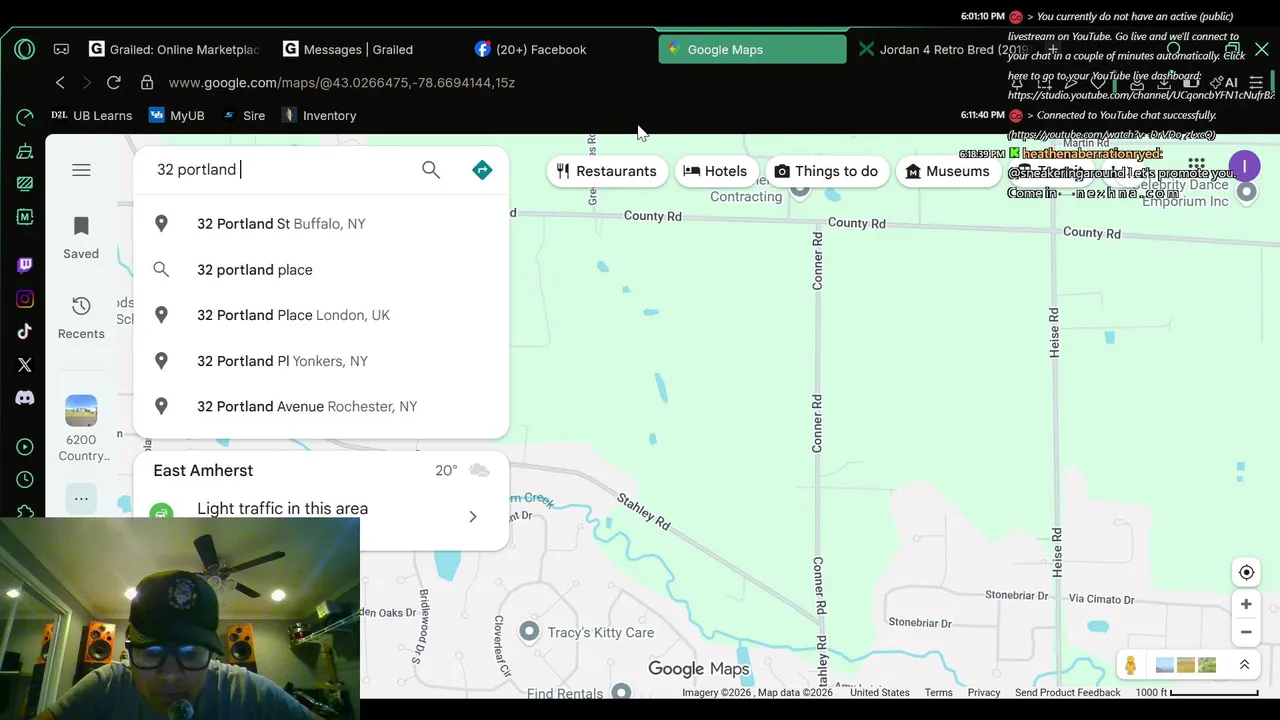
Task: Click the East Amherst location heading
Action: (x=203, y=471)
